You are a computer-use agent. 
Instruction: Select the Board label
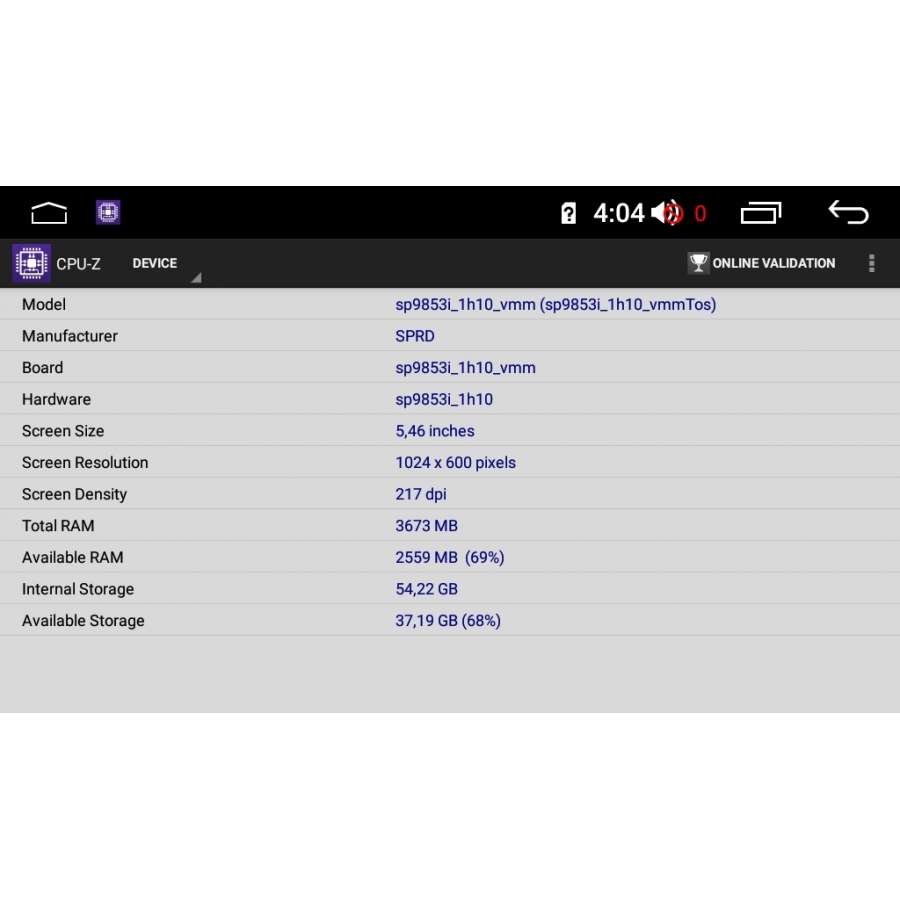[42, 367]
